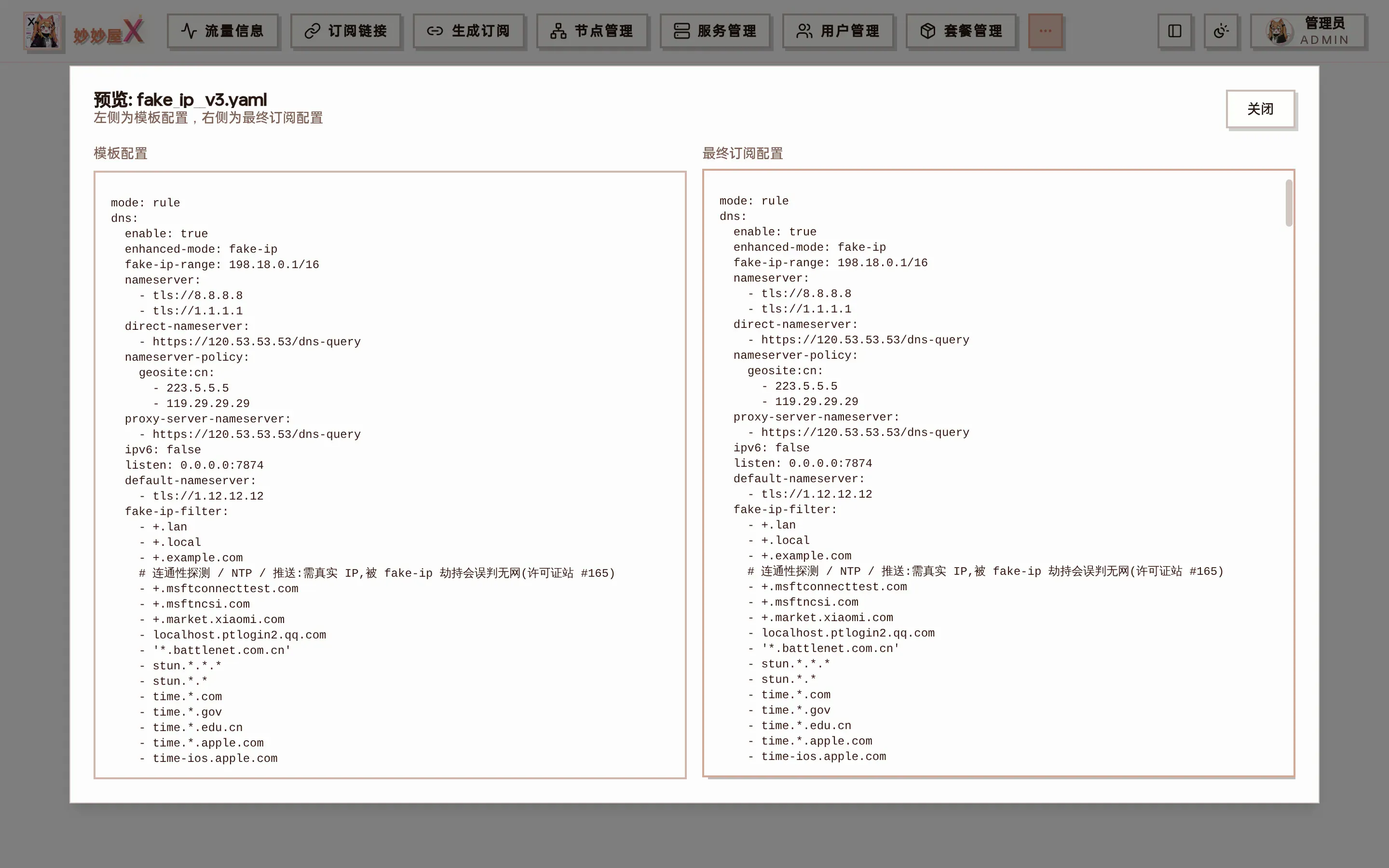Open 套餐管理 package management
This screenshot has width=1389, height=868.
point(961,31)
